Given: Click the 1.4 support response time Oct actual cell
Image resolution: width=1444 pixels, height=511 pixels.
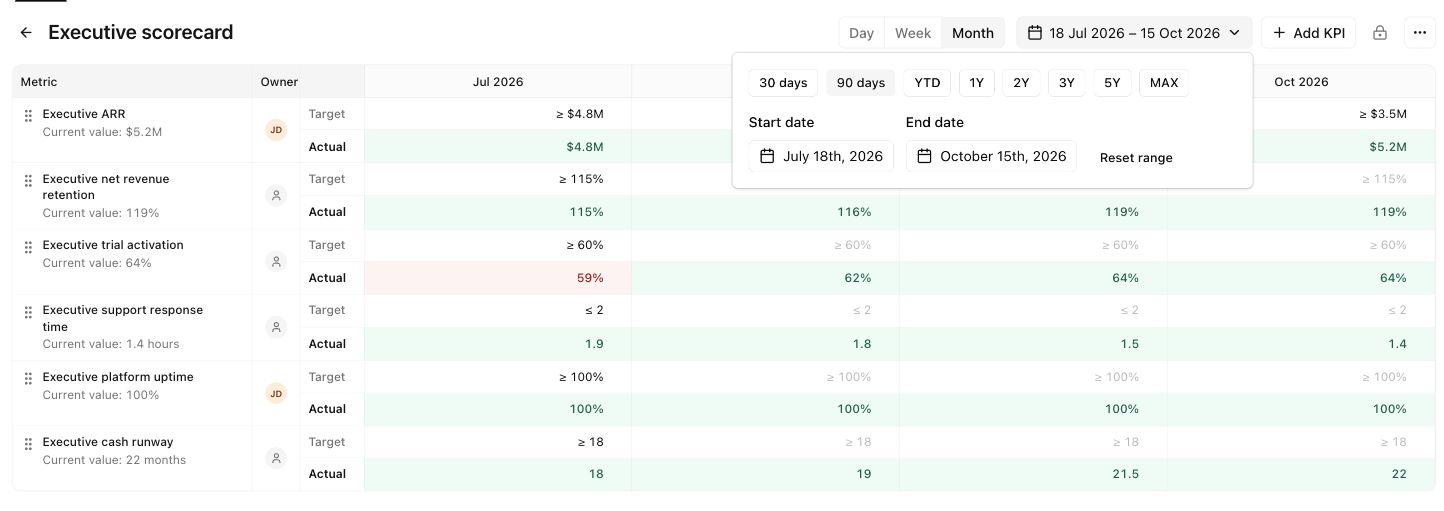Looking at the screenshot, I should point(1301,344).
